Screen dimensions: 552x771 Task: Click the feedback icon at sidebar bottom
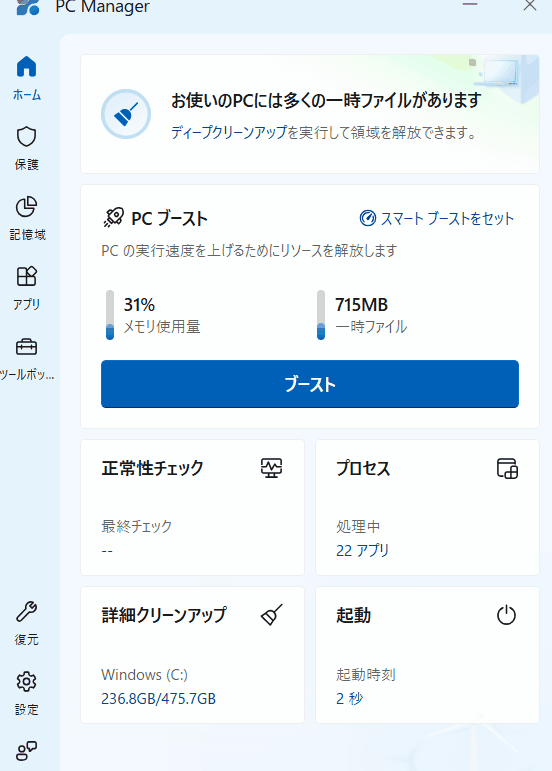pos(27,751)
